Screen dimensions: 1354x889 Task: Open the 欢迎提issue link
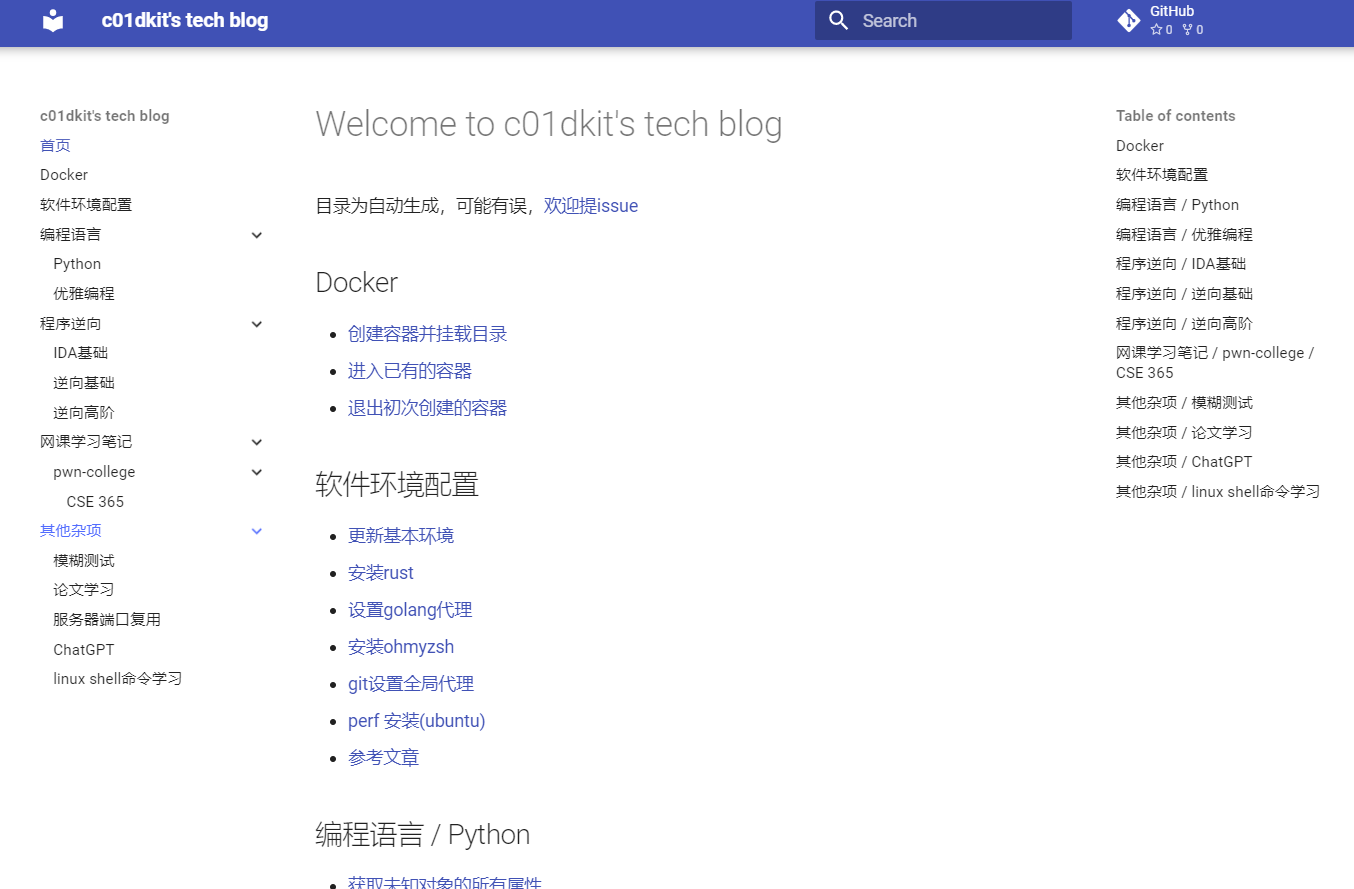coord(590,206)
